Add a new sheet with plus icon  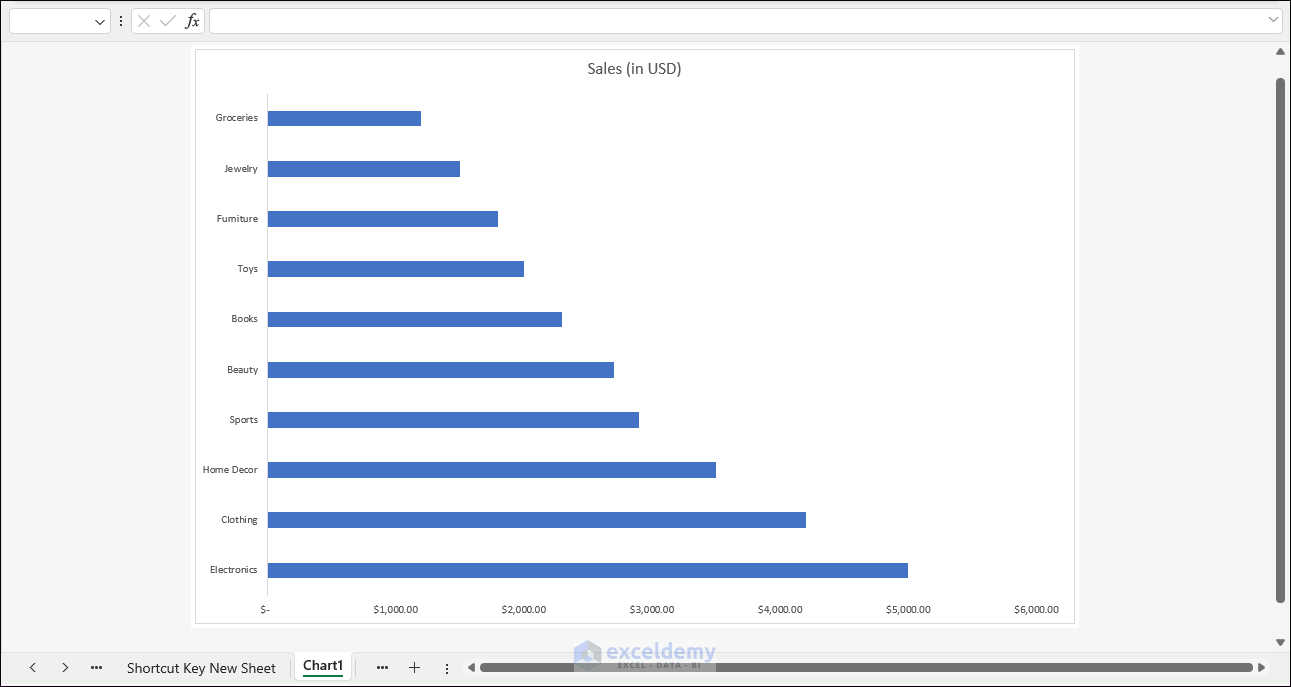(x=414, y=667)
